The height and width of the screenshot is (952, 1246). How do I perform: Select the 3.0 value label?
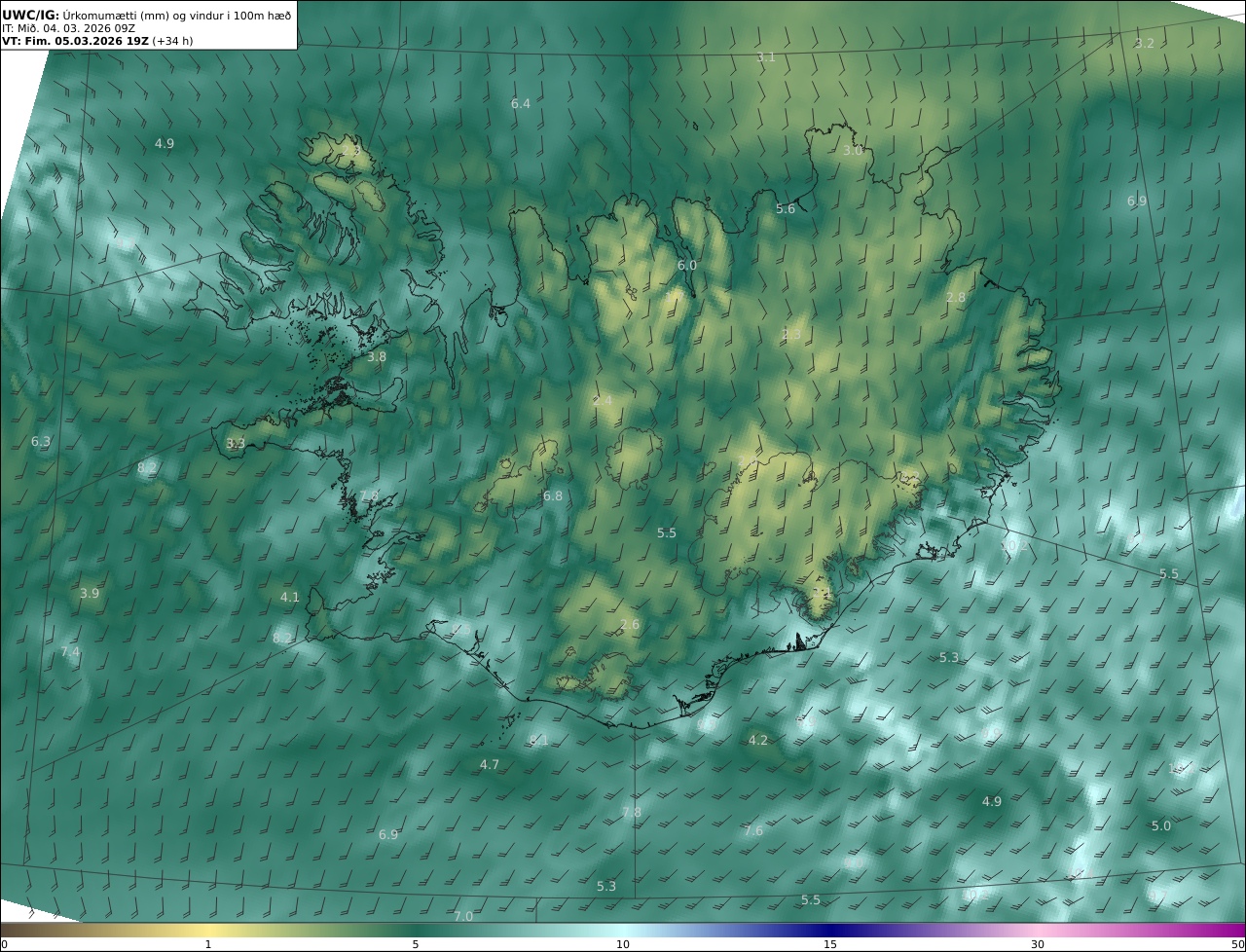click(853, 151)
